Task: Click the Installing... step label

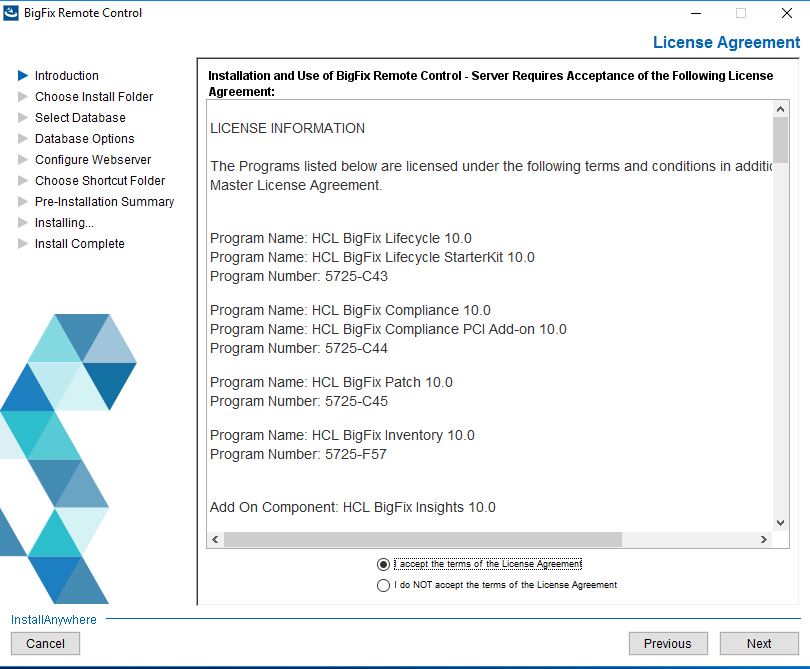Action: coord(64,223)
